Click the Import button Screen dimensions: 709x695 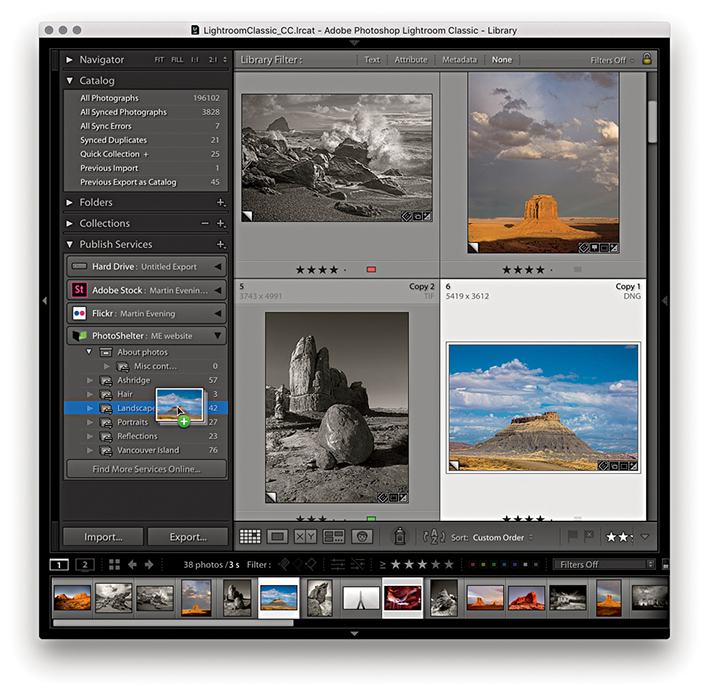pyautogui.click(x=103, y=537)
